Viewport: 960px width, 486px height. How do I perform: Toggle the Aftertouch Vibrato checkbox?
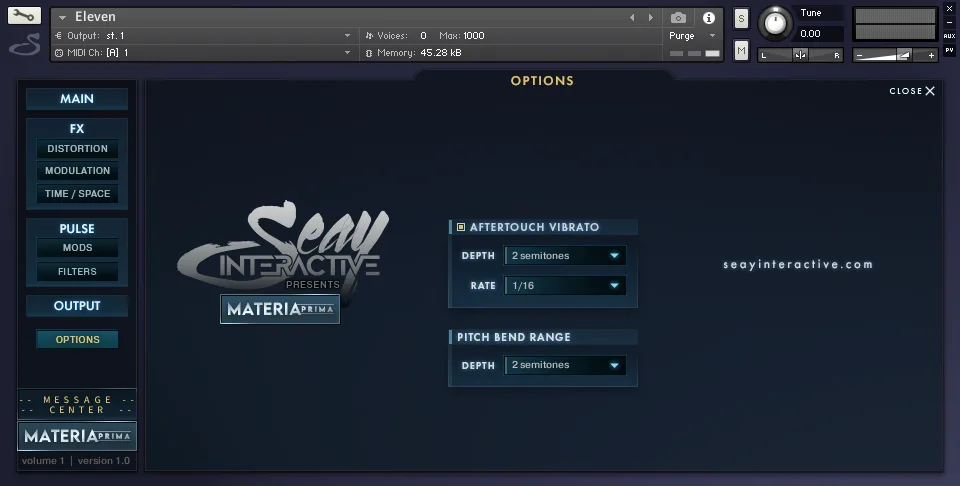click(461, 227)
